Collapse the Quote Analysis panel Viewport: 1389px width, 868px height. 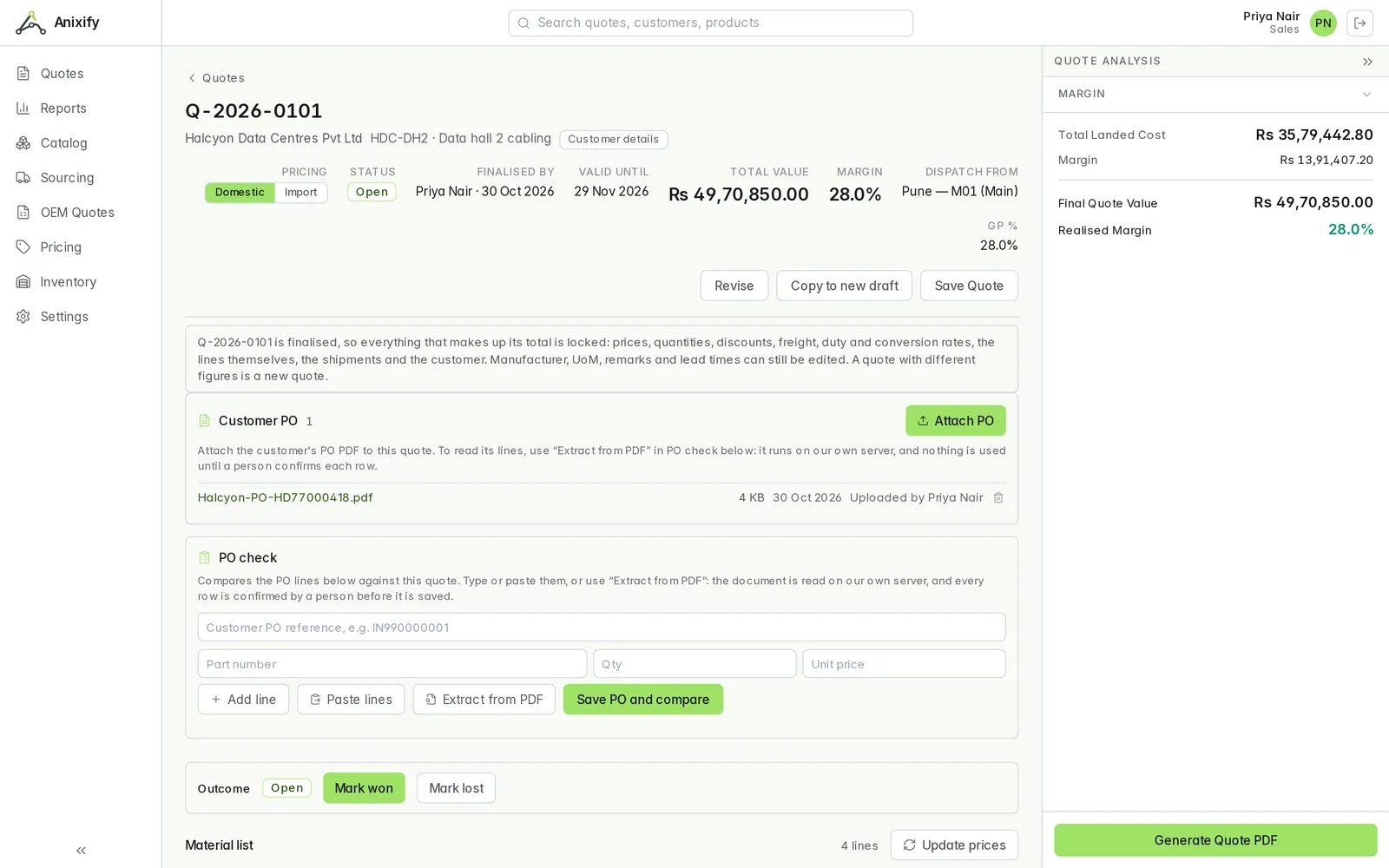pos(1367,62)
